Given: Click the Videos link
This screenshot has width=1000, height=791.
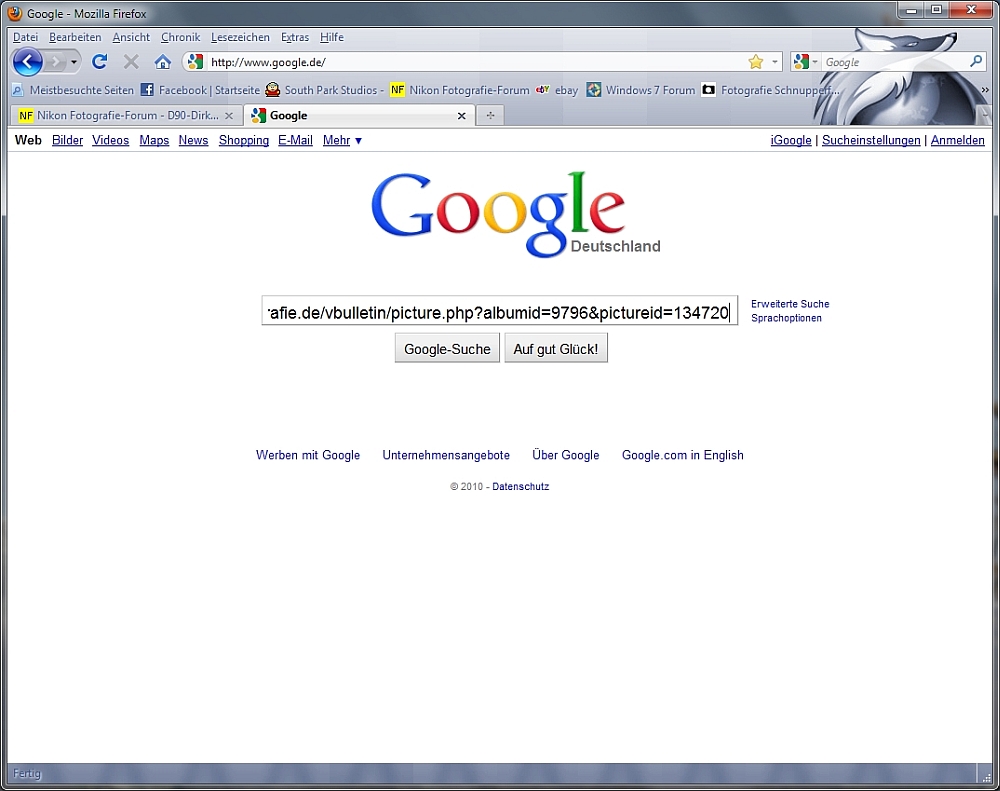Looking at the screenshot, I should click(110, 140).
